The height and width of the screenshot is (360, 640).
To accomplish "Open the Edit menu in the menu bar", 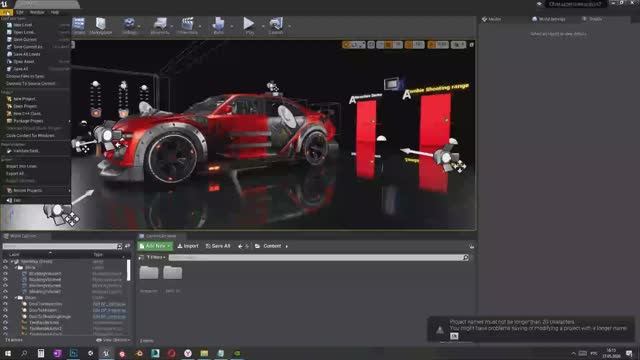I will pos(20,12).
